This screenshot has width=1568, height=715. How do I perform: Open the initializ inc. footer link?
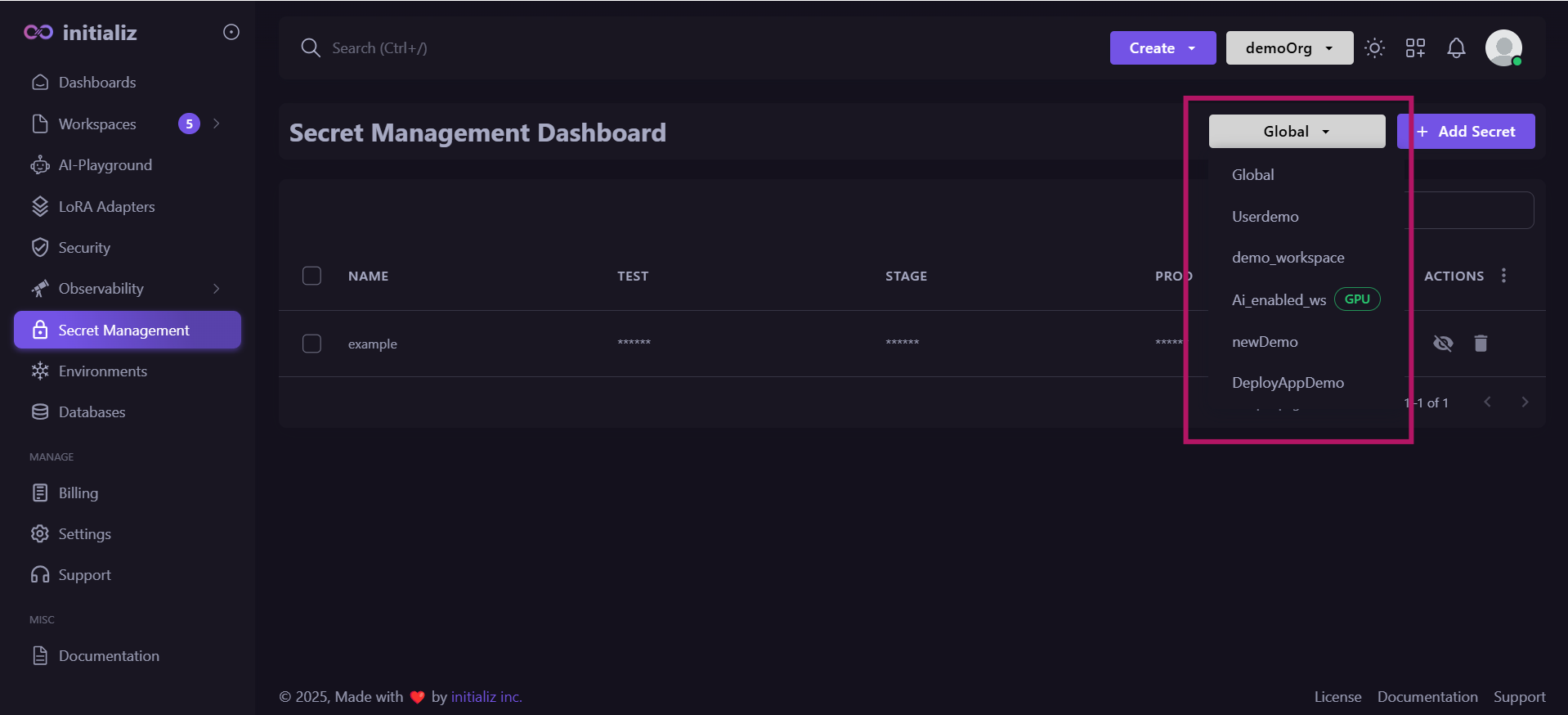pos(486,697)
